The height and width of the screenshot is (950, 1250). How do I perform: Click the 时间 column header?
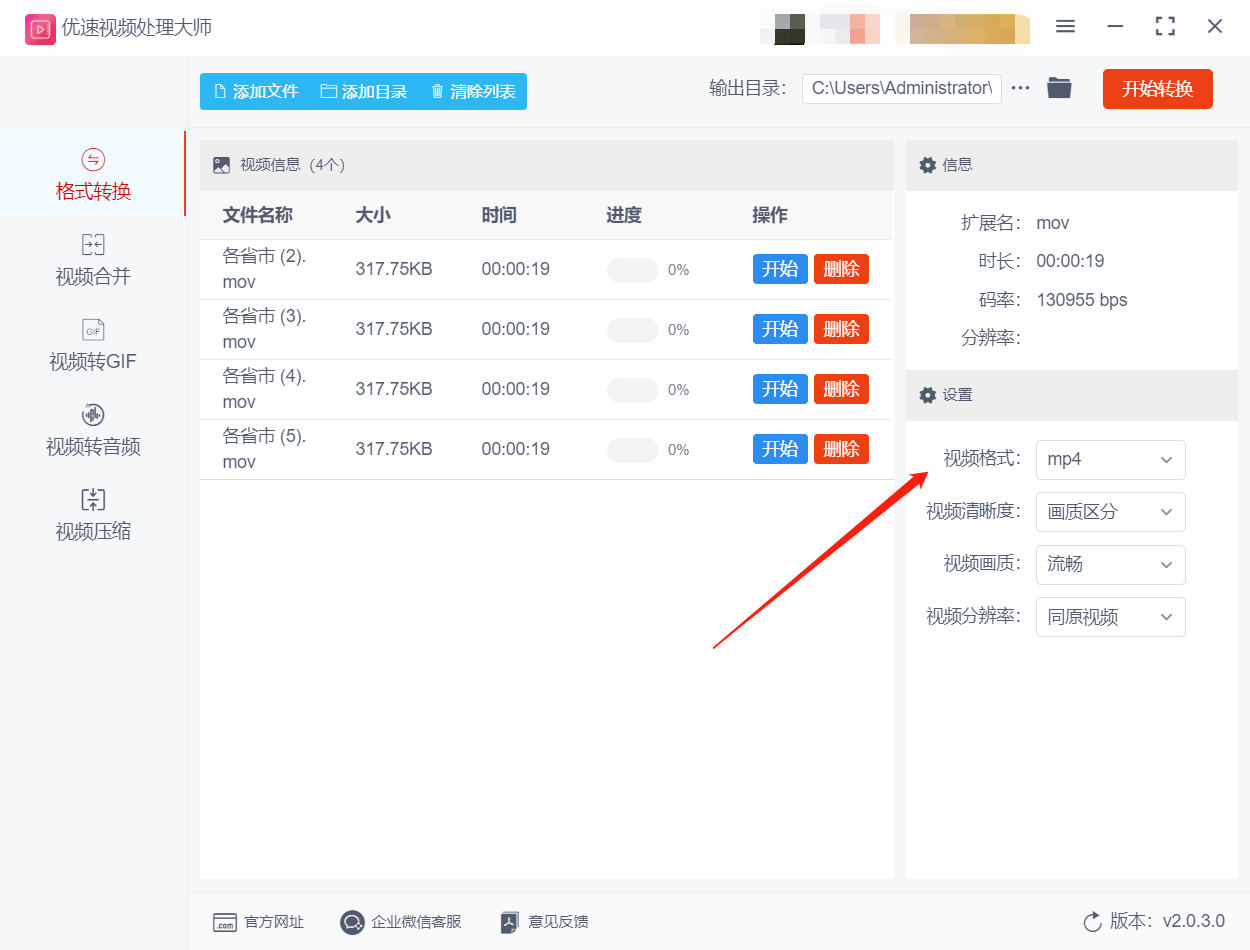(499, 215)
